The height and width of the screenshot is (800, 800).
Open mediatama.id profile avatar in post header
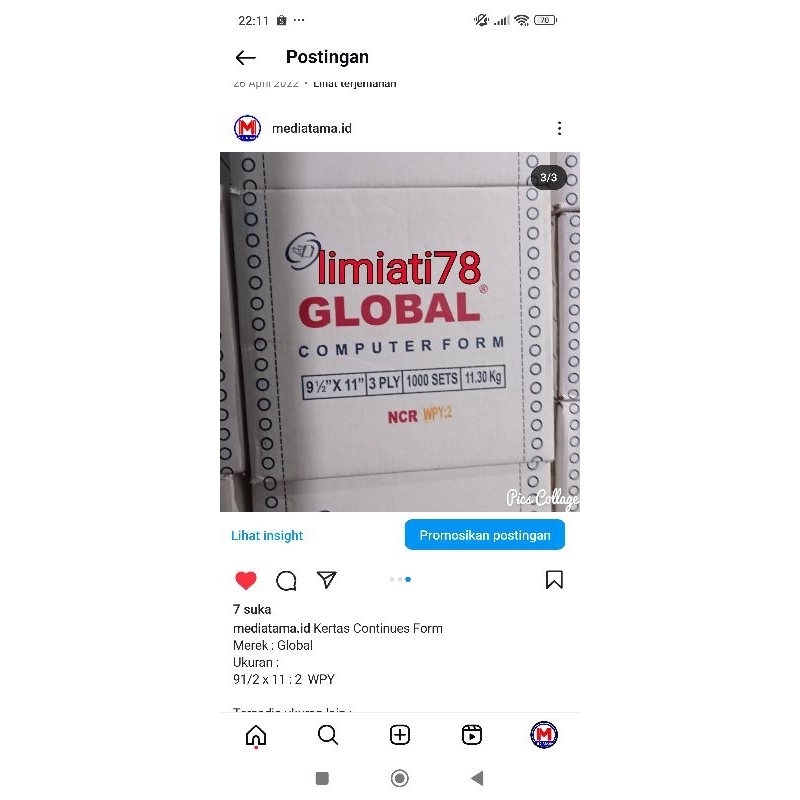coord(247,128)
